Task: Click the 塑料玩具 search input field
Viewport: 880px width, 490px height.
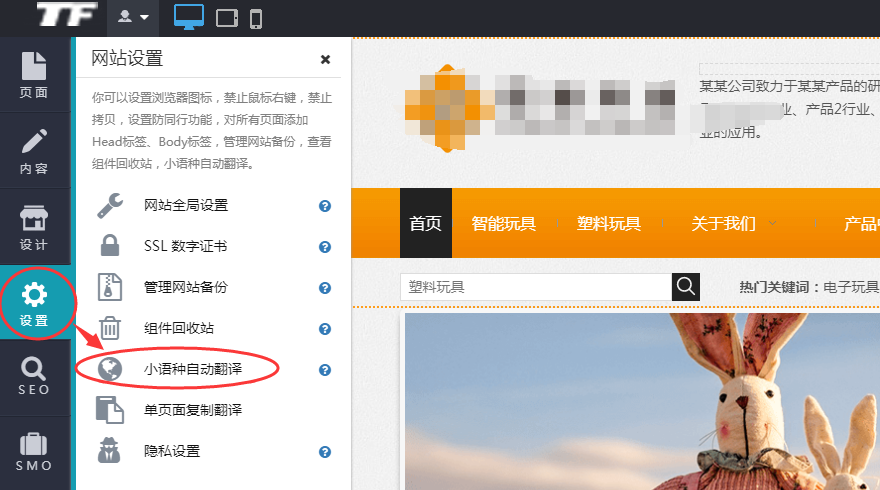Action: [535, 287]
